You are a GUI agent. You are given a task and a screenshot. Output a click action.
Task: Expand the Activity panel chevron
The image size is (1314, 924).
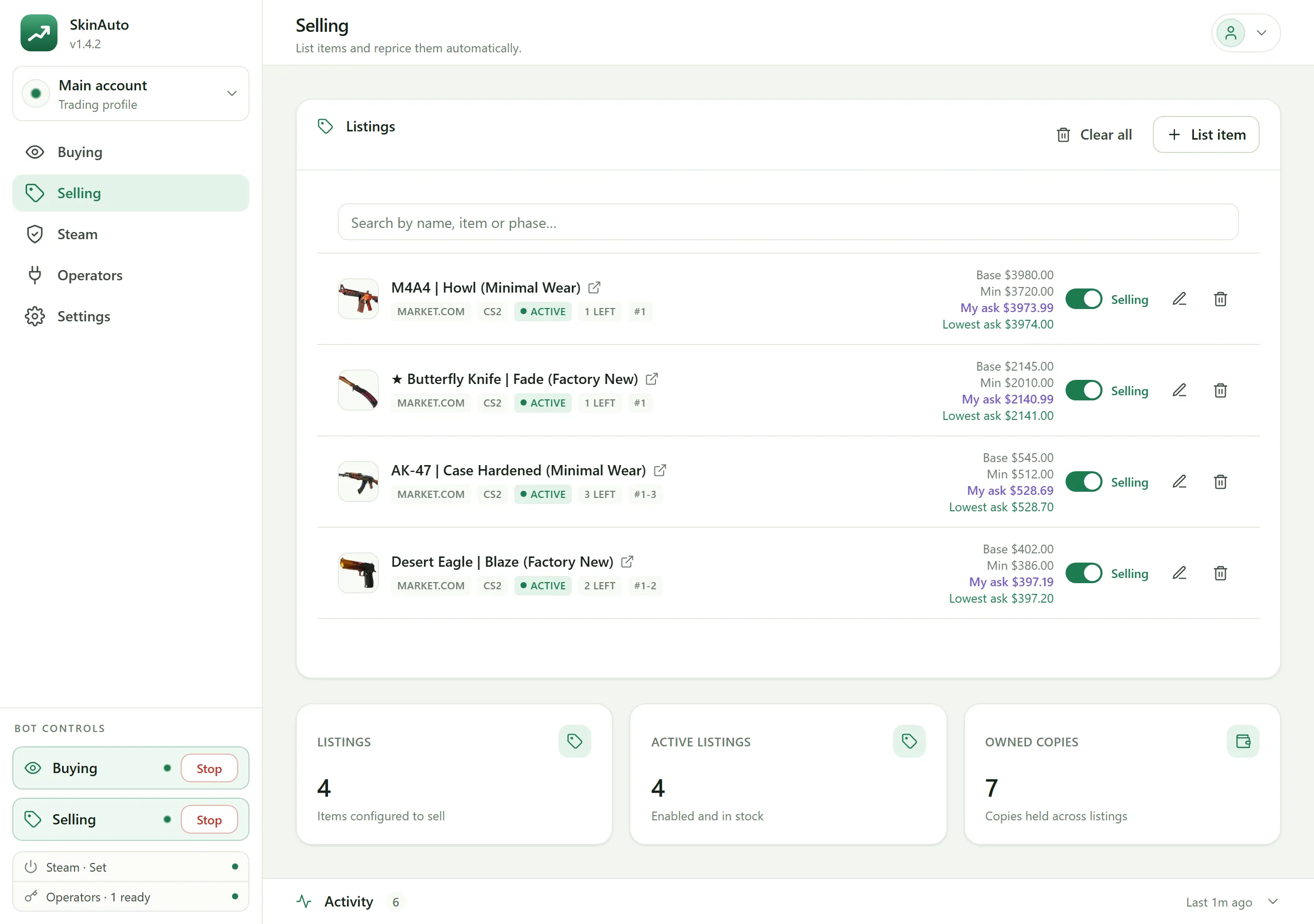1273,902
